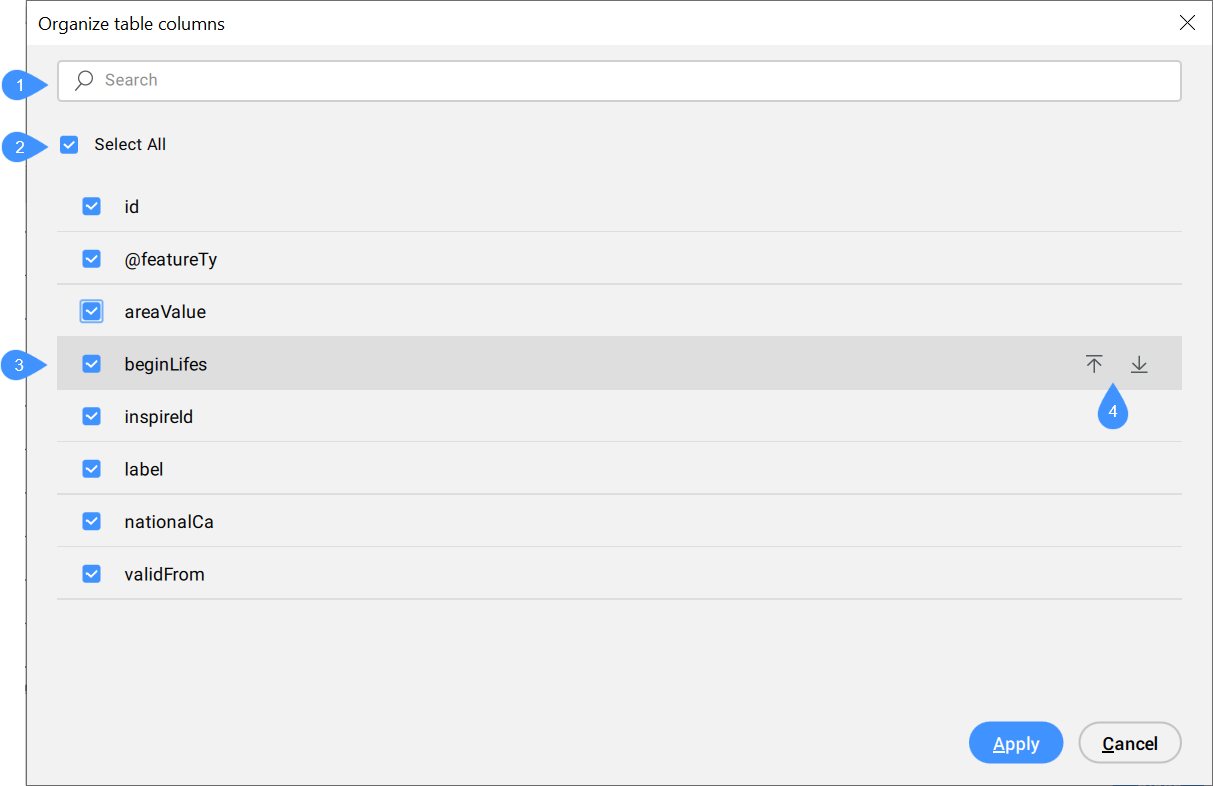This screenshot has height=786, width=1213.
Task: Toggle the areaValue column checkbox
Action: tap(92, 312)
